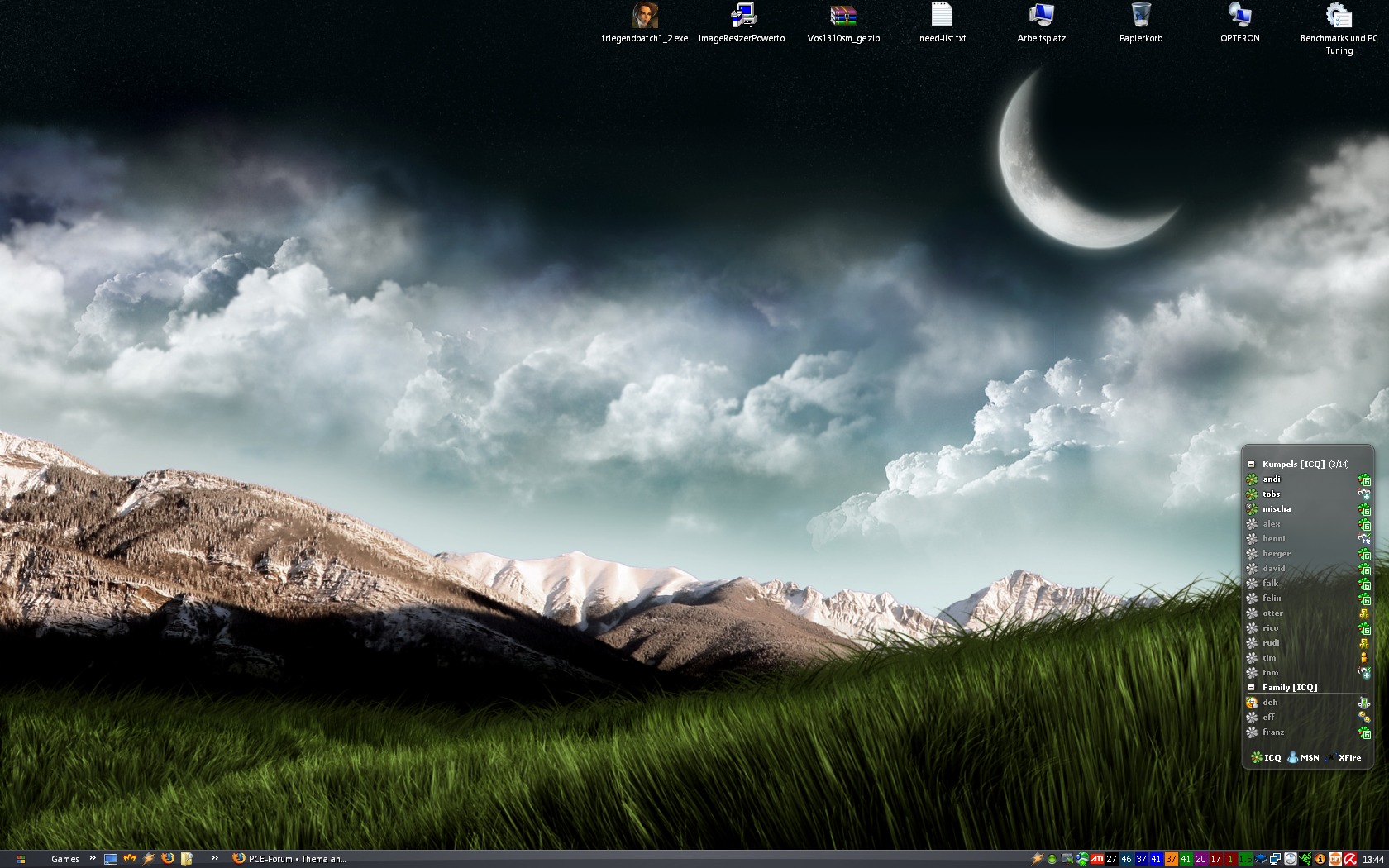1389x868 pixels.
Task: Click the orange 37 temperature indicator
Action: tap(1171, 859)
